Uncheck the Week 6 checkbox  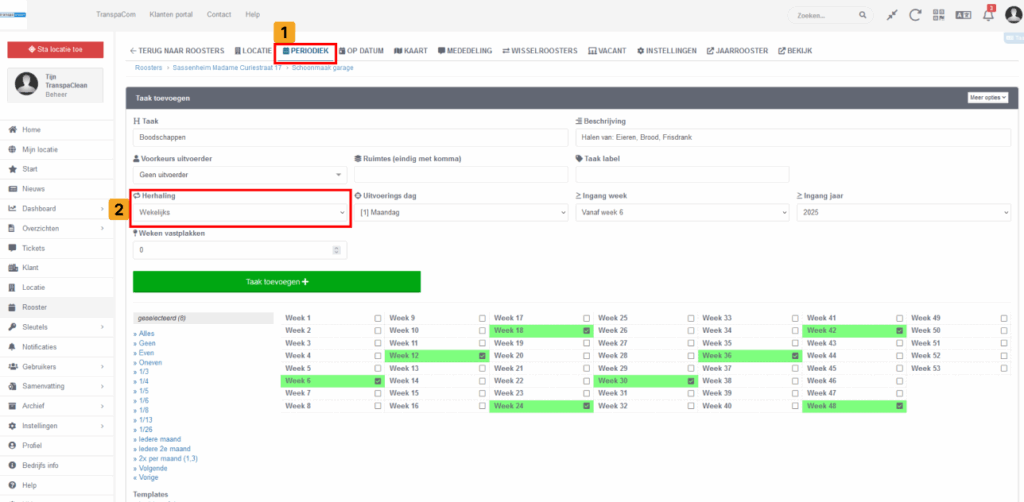(x=378, y=381)
